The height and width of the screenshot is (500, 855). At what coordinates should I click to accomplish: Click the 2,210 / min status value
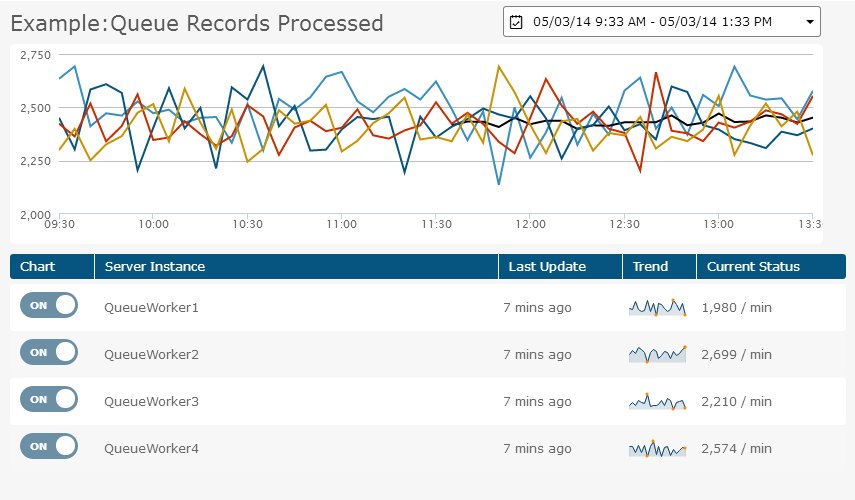(737, 401)
